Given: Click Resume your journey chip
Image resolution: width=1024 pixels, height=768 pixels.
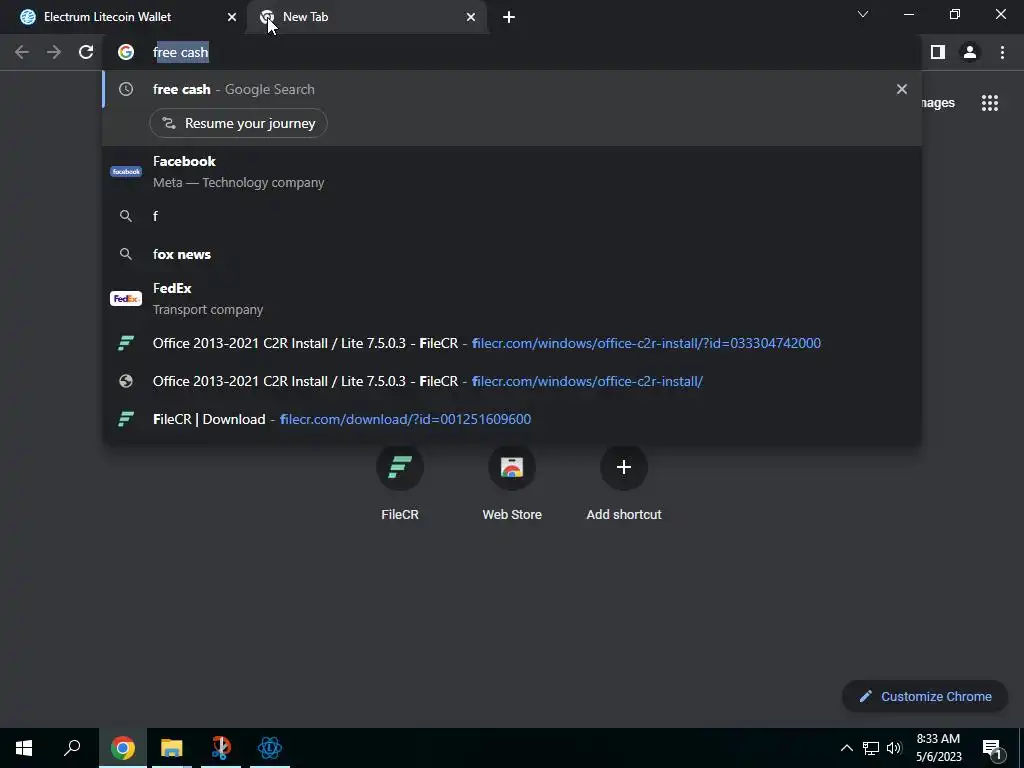Looking at the screenshot, I should [238, 123].
